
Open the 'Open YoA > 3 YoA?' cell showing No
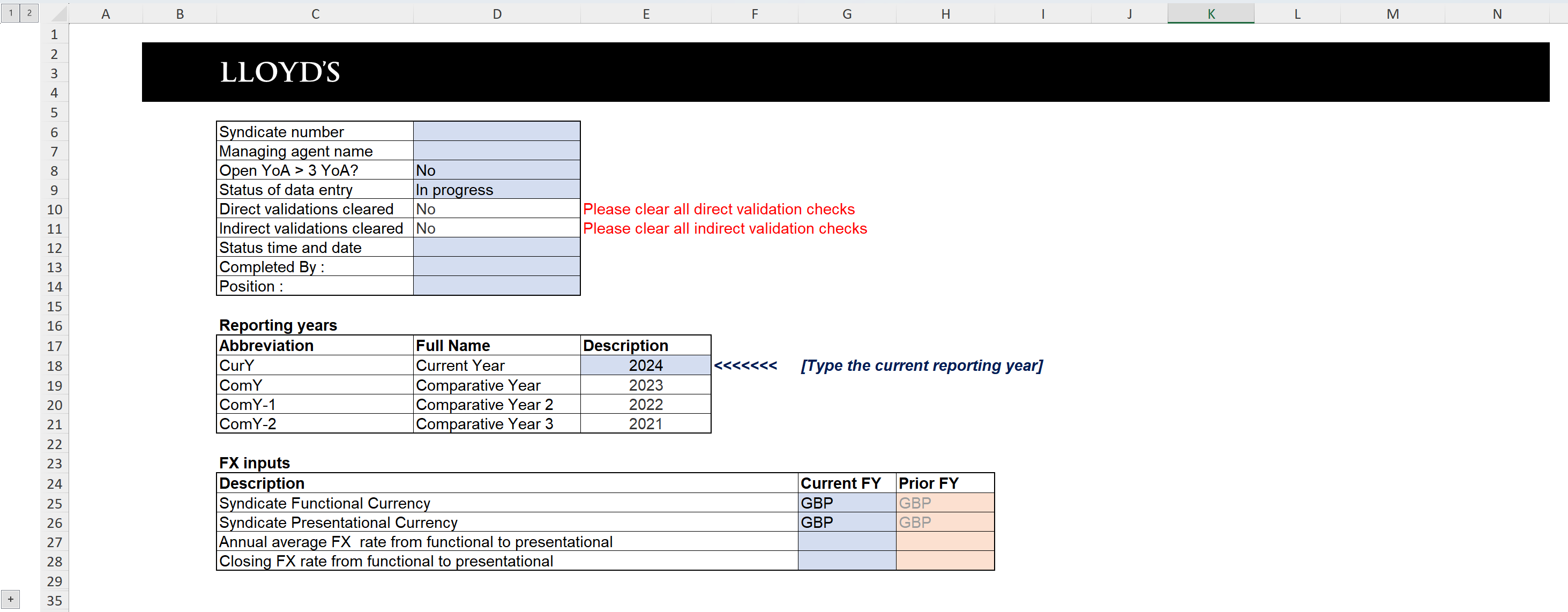pyautogui.click(x=496, y=170)
